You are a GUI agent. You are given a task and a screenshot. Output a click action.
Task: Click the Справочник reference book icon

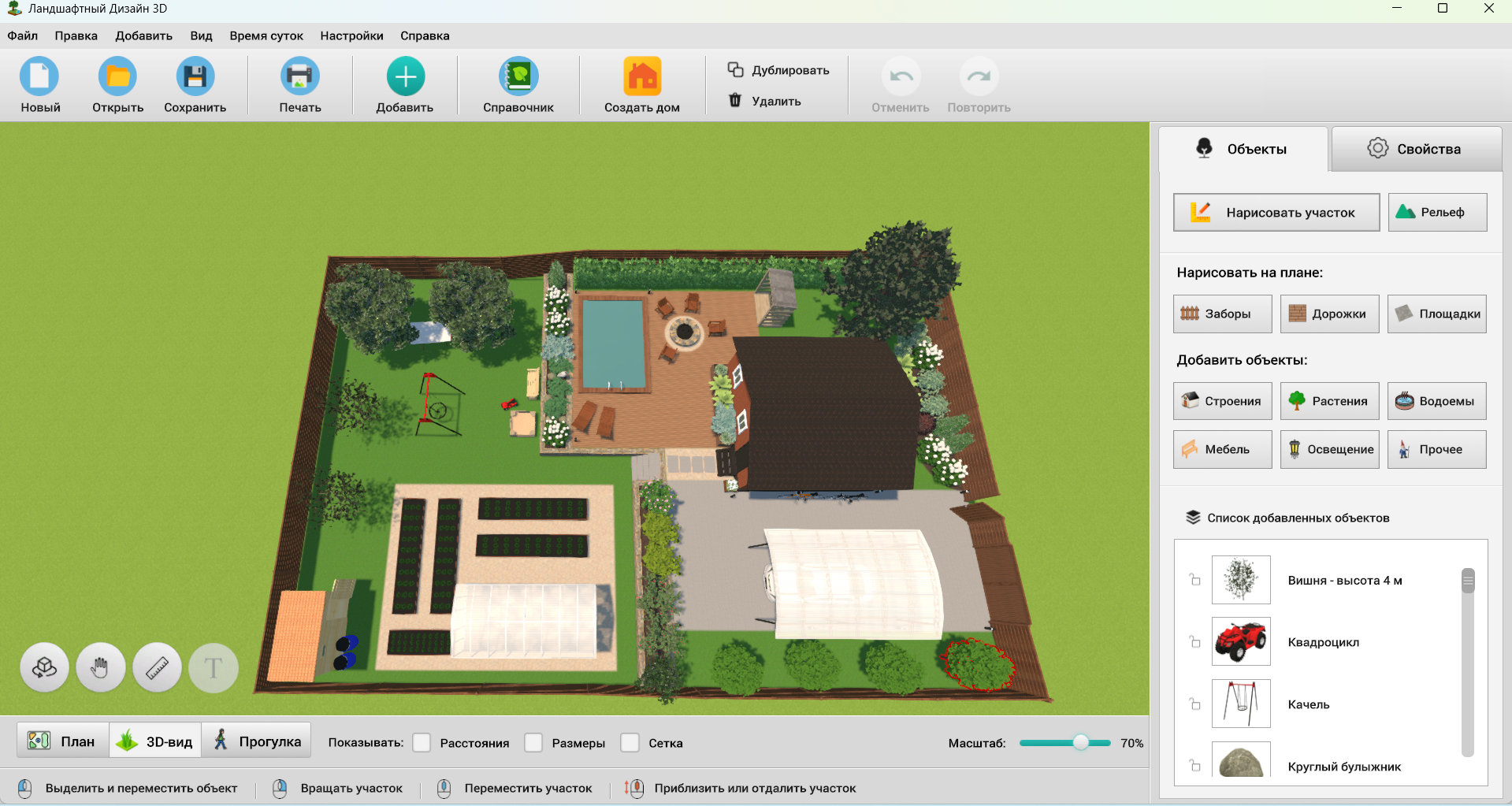[518, 77]
